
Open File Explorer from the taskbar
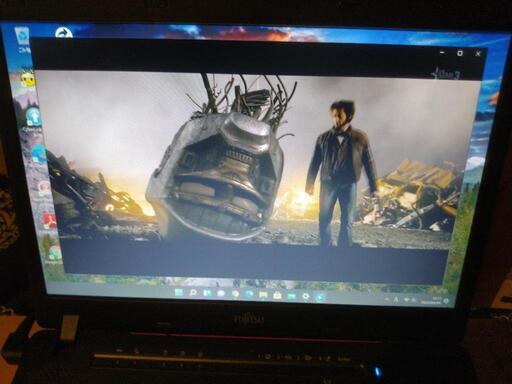click(x=263, y=295)
